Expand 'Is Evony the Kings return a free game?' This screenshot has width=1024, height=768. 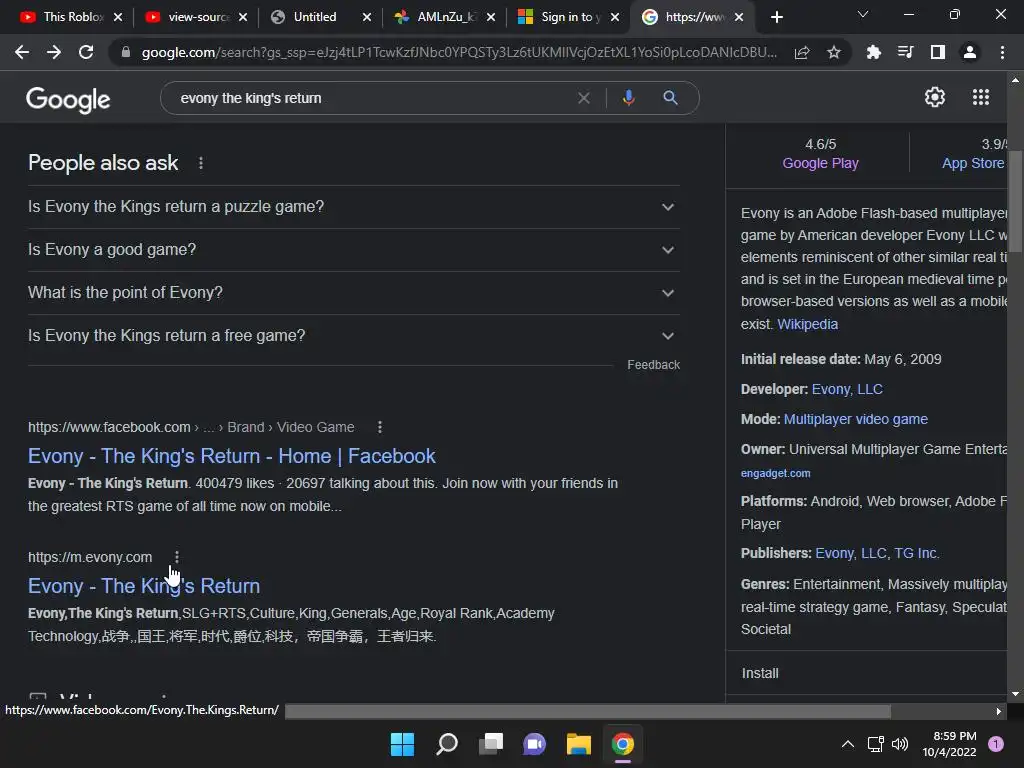[353, 336]
